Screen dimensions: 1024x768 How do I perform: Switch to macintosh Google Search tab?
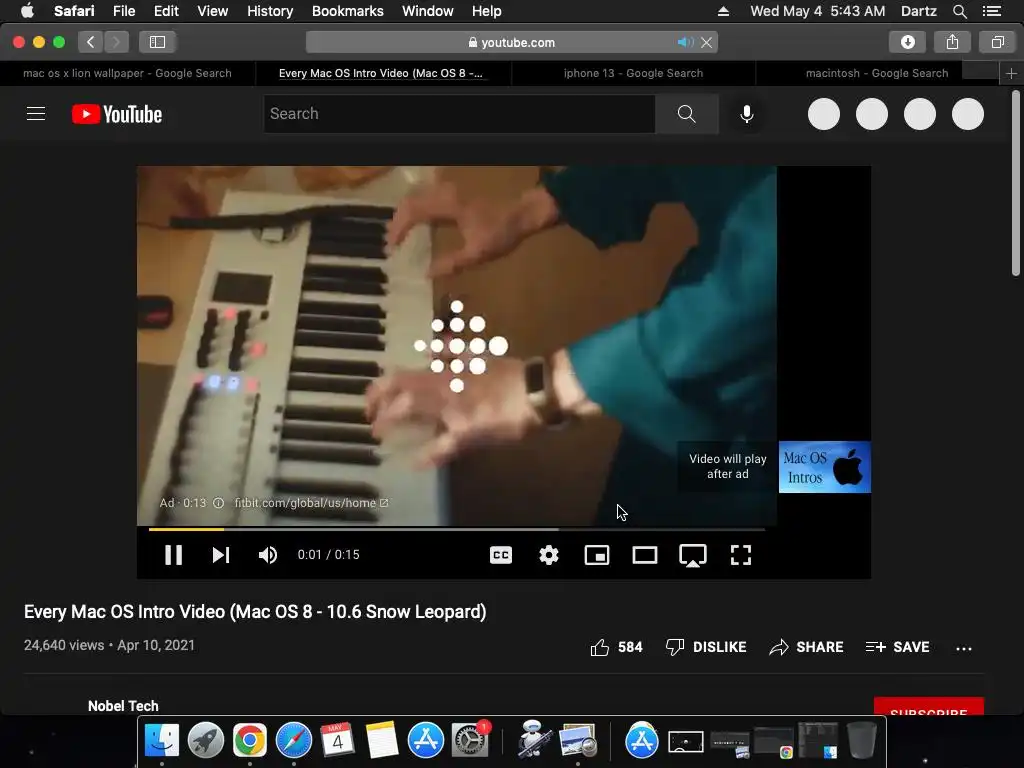point(877,73)
